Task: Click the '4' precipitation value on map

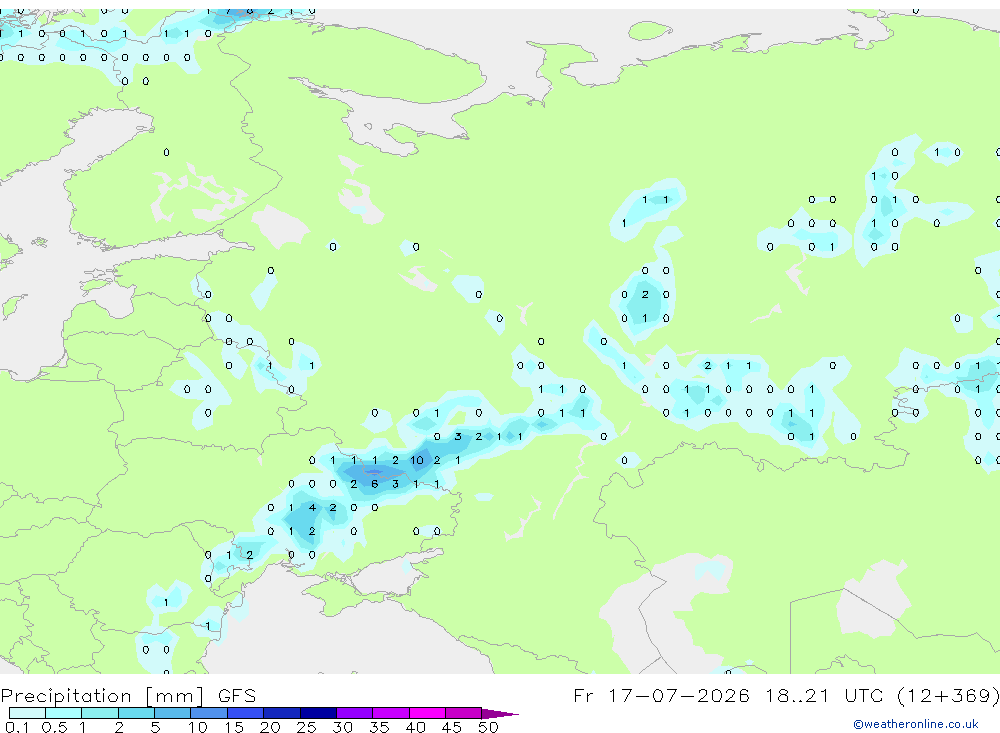Action: [312, 508]
